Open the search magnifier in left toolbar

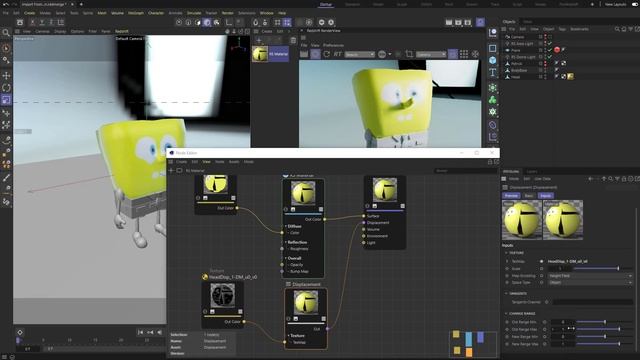(6, 33)
